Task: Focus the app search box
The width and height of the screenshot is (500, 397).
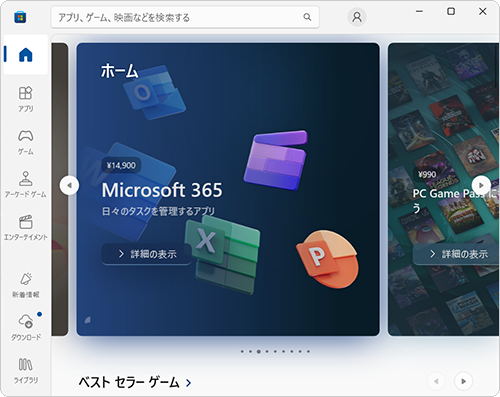Action: point(185,17)
